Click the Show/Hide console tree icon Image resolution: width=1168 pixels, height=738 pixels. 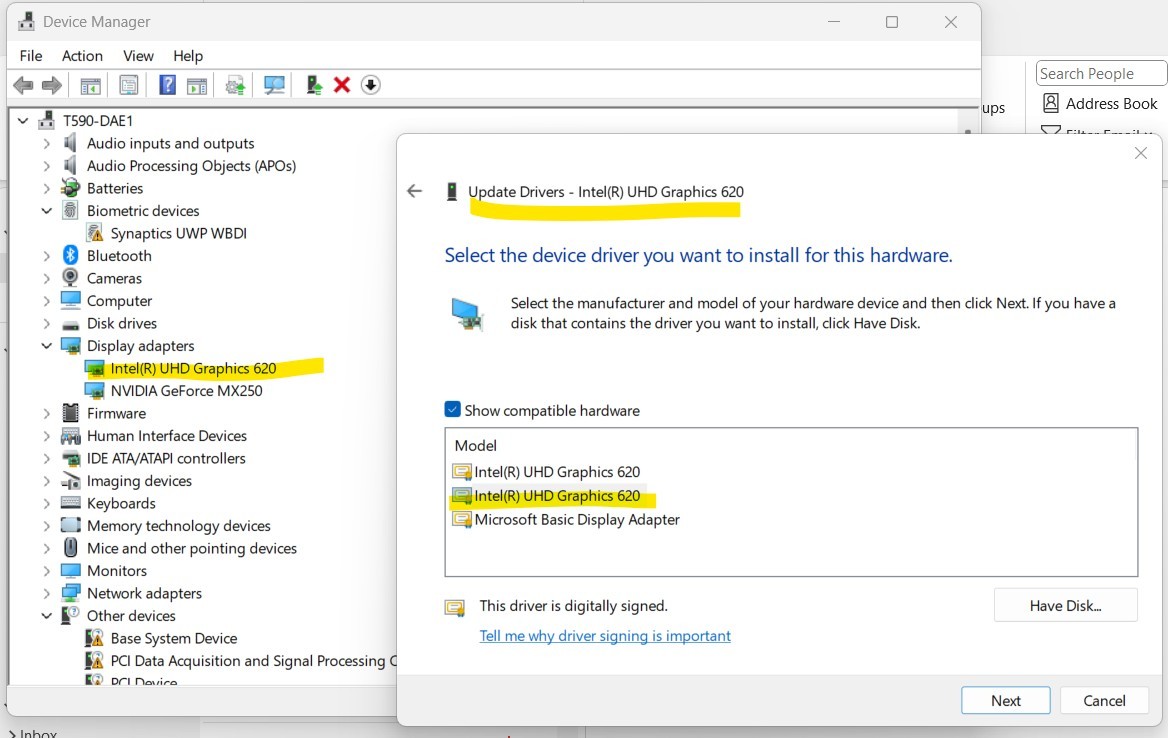pos(89,85)
